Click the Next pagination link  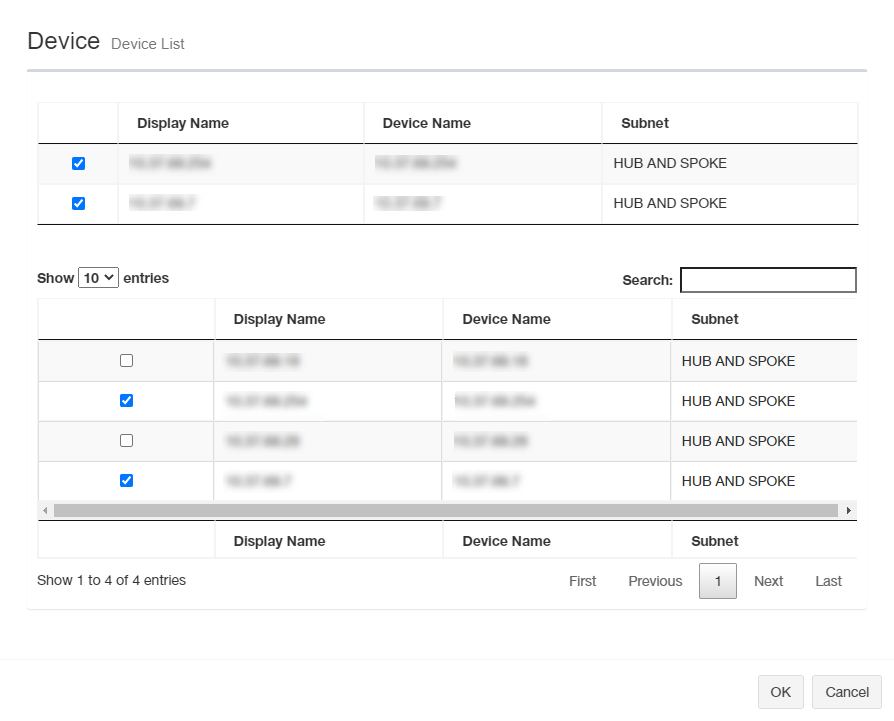click(x=768, y=581)
